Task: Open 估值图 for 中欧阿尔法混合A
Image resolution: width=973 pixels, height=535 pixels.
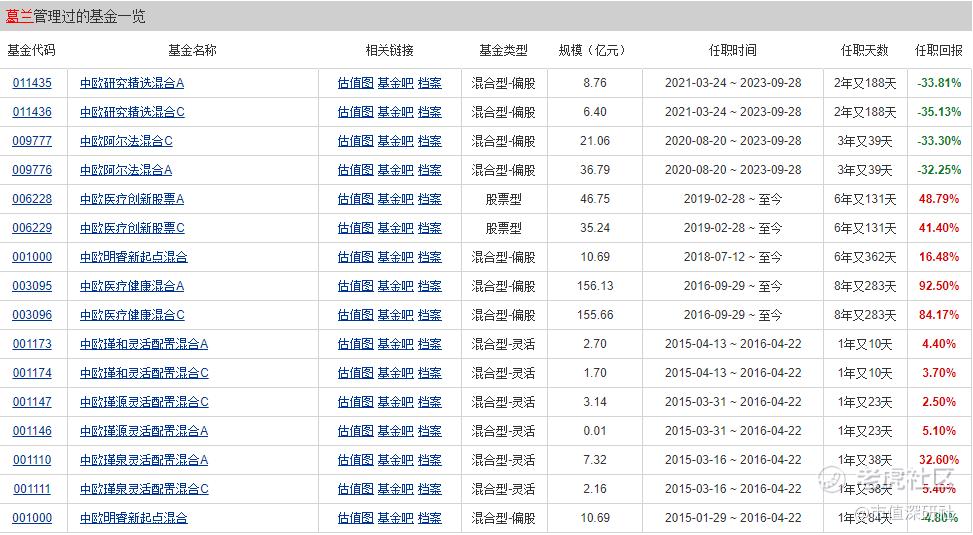Action: coord(356,170)
